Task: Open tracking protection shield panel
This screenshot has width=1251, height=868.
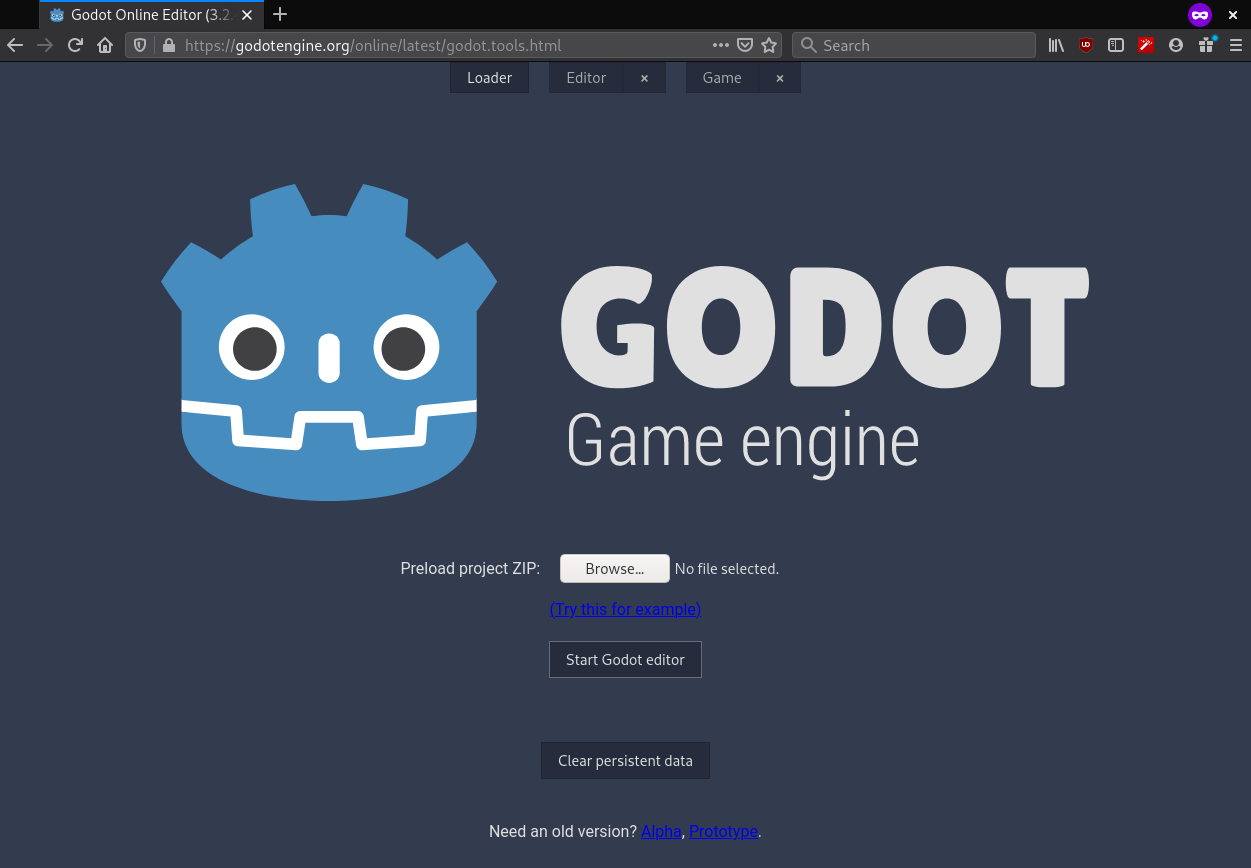Action: click(140, 45)
